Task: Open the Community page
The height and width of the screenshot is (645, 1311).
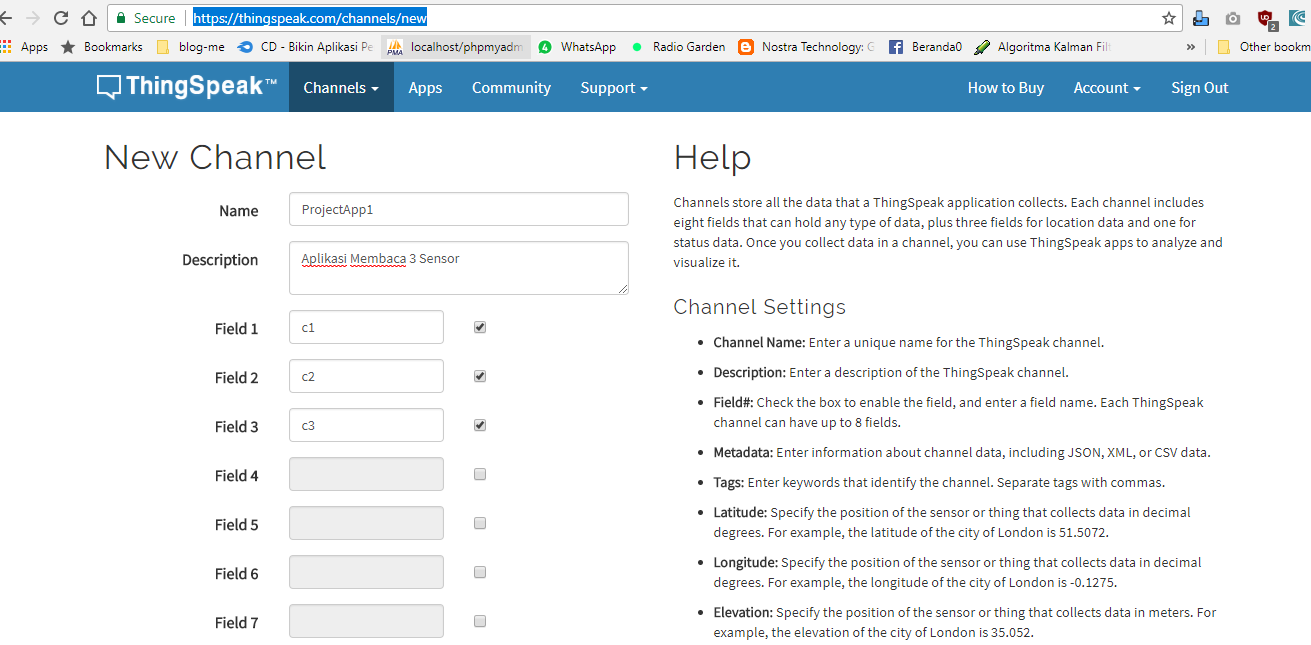Action: 511,87
